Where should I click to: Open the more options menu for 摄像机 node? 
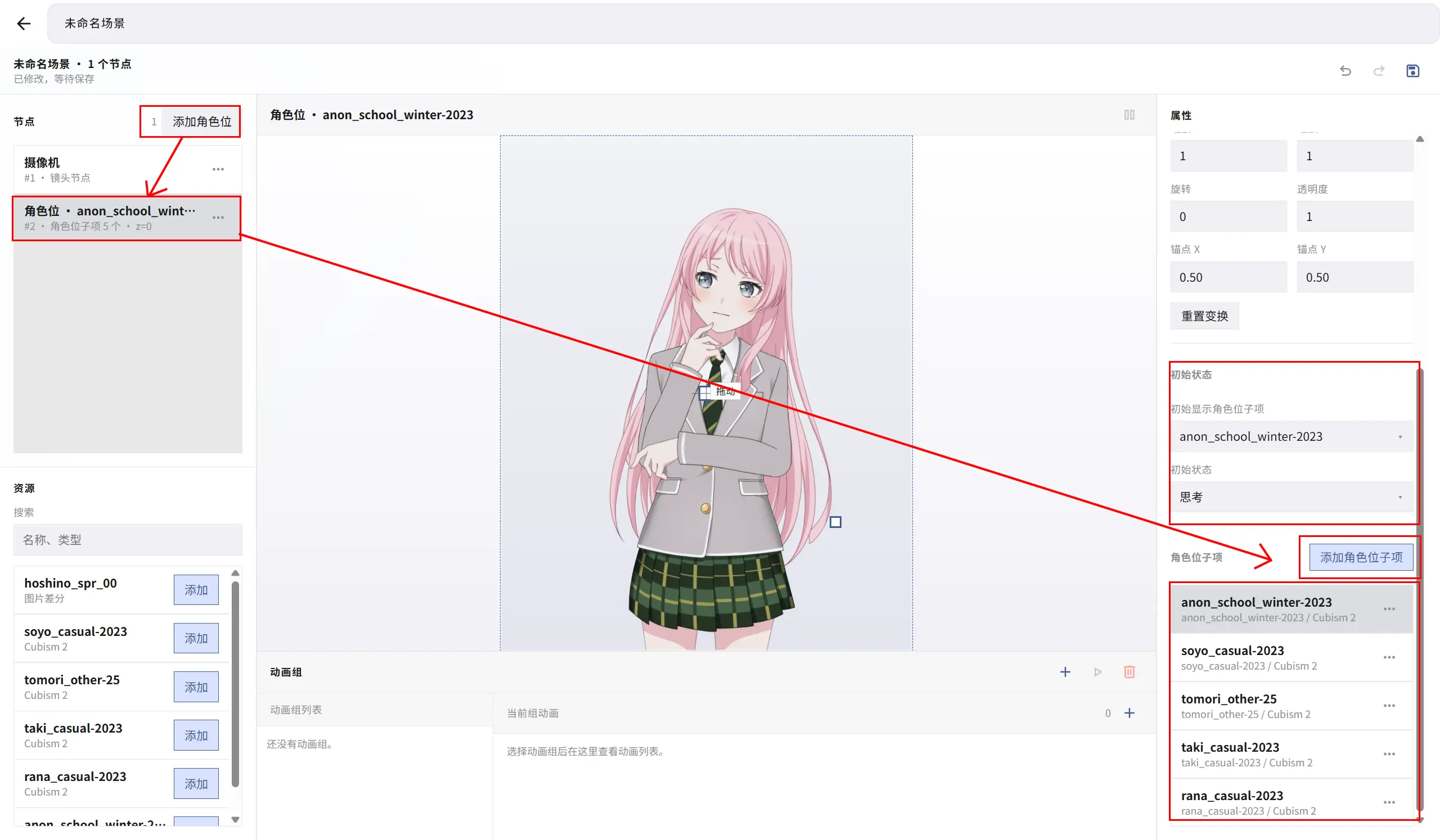pos(218,170)
